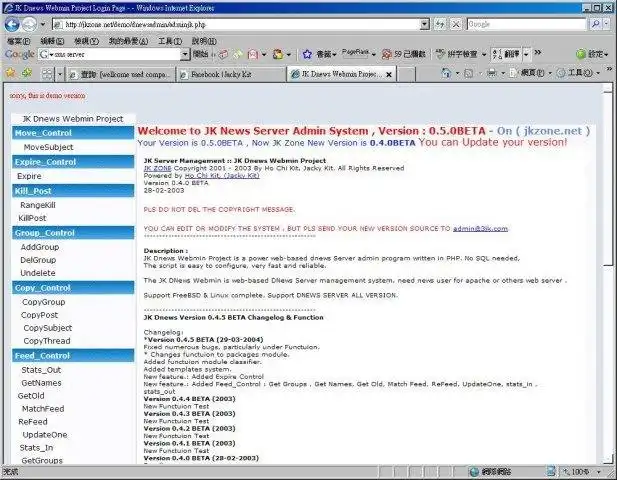Open the Tools menu (工具)
Viewport: 617px width, 480px height.
point(170,41)
